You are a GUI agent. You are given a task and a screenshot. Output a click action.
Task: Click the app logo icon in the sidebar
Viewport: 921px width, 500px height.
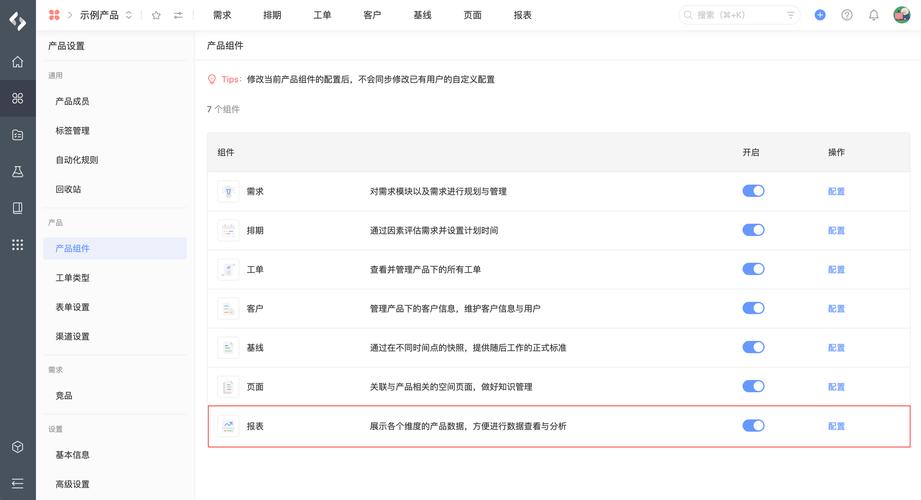18,21
